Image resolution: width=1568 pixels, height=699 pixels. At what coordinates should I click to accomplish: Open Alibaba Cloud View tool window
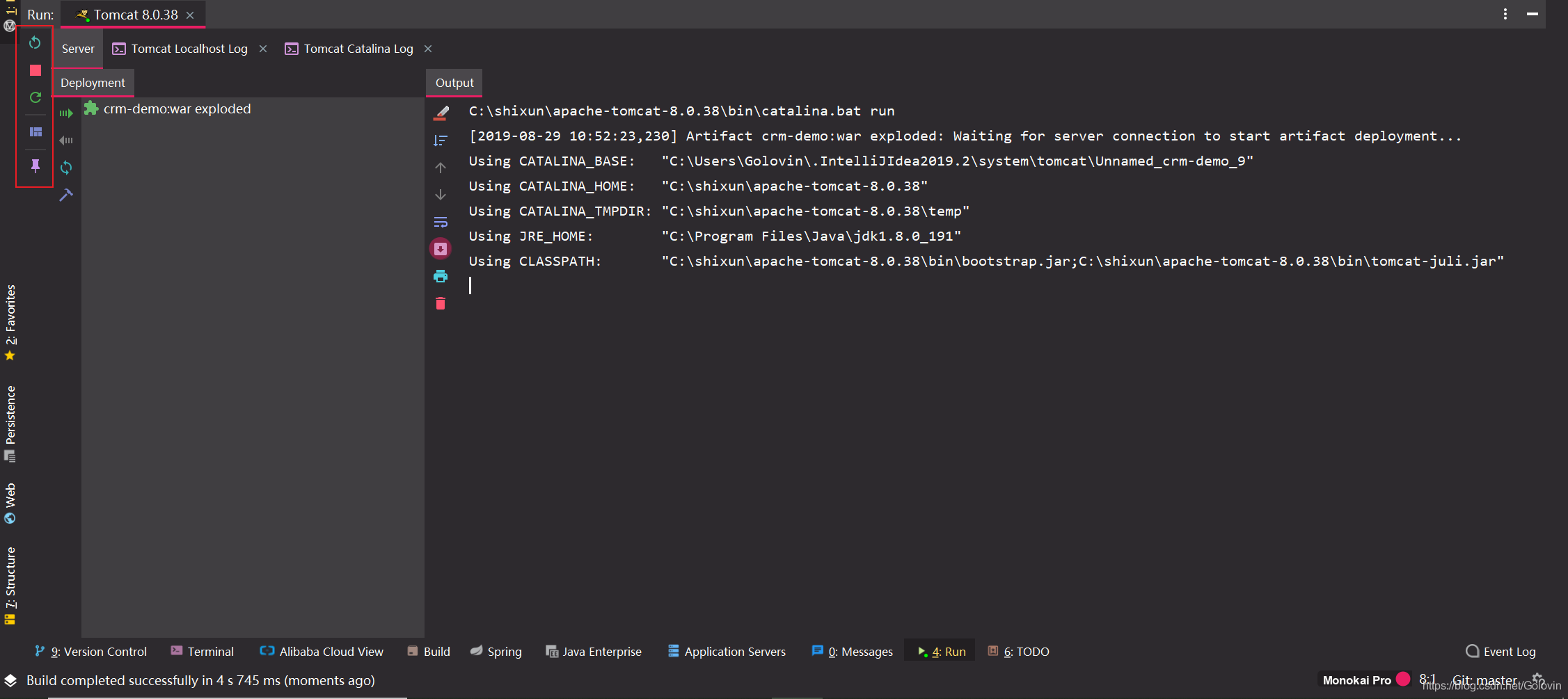tap(322, 652)
